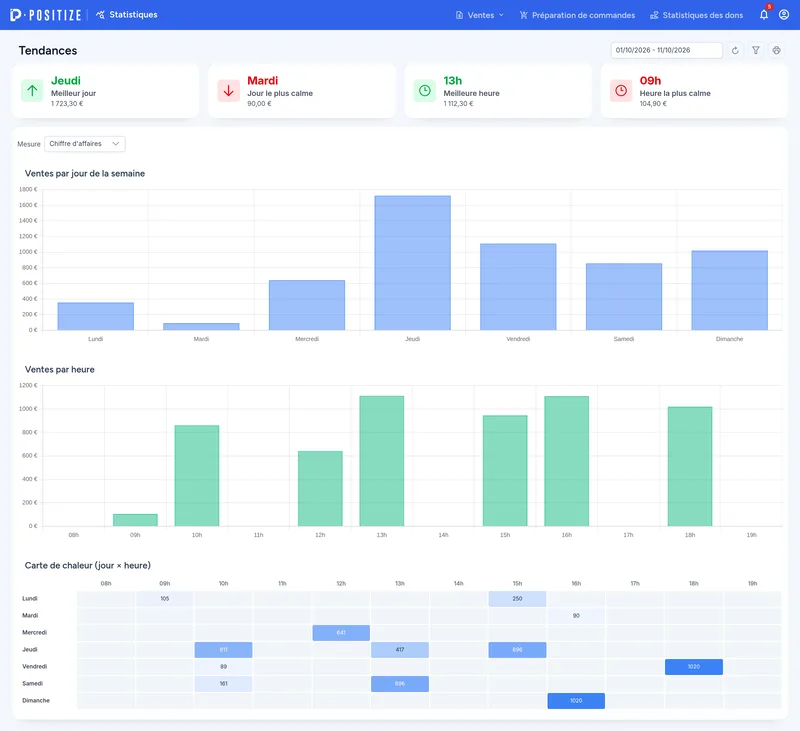Click heatmap cell 105 for Lundi
Viewport: 800px width, 731px height.
(165, 599)
